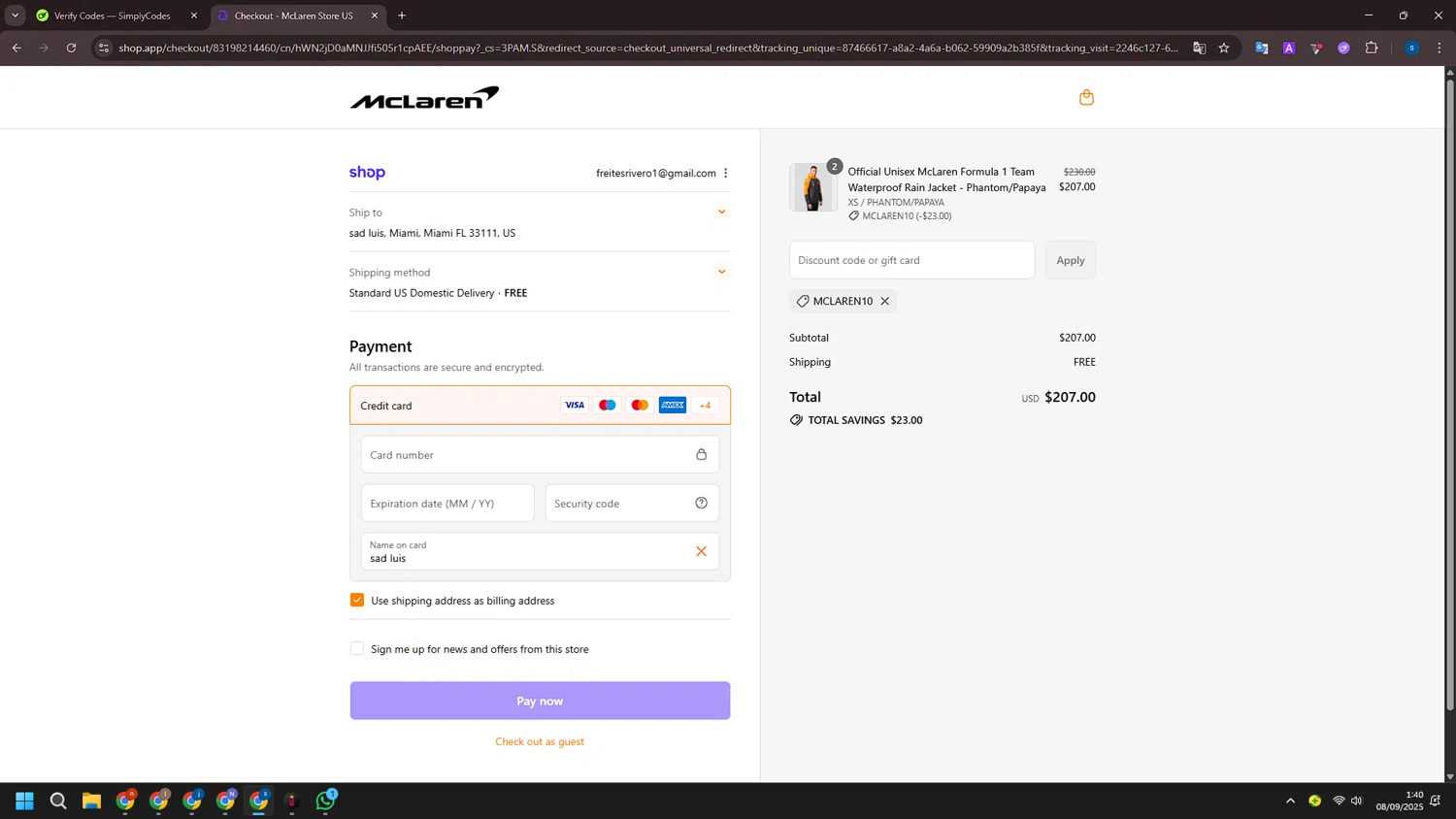The image size is (1456, 819).
Task: Open the taskbar clock and date
Action: pos(1399,801)
